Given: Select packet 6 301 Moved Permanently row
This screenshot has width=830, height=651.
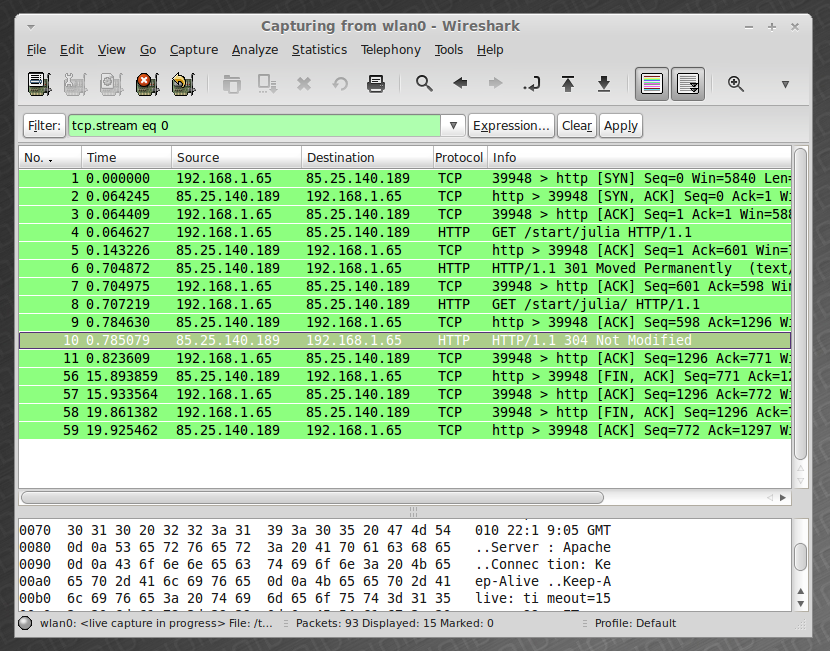Looking at the screenshot, I should tap(405, 268).
